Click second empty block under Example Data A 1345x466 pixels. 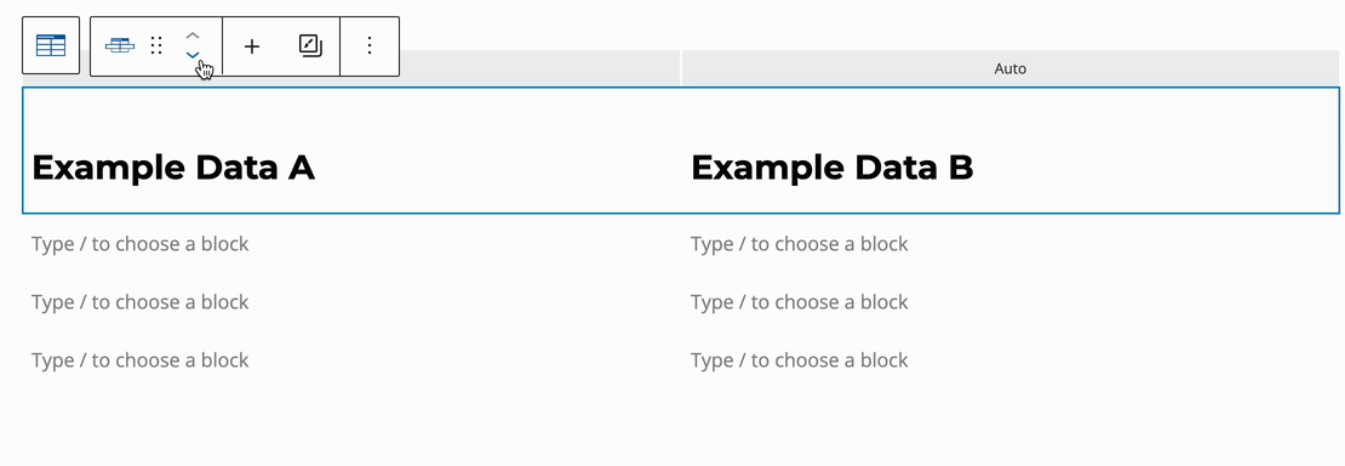click(140, 302)
